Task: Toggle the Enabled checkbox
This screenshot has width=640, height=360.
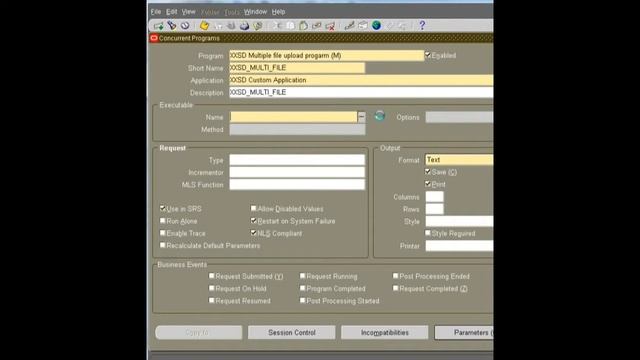Action: pyautogui.click(x=428, y=55)
